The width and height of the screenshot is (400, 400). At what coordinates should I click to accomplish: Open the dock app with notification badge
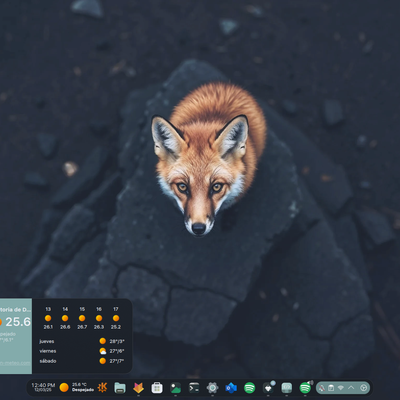tap(268, 388)
